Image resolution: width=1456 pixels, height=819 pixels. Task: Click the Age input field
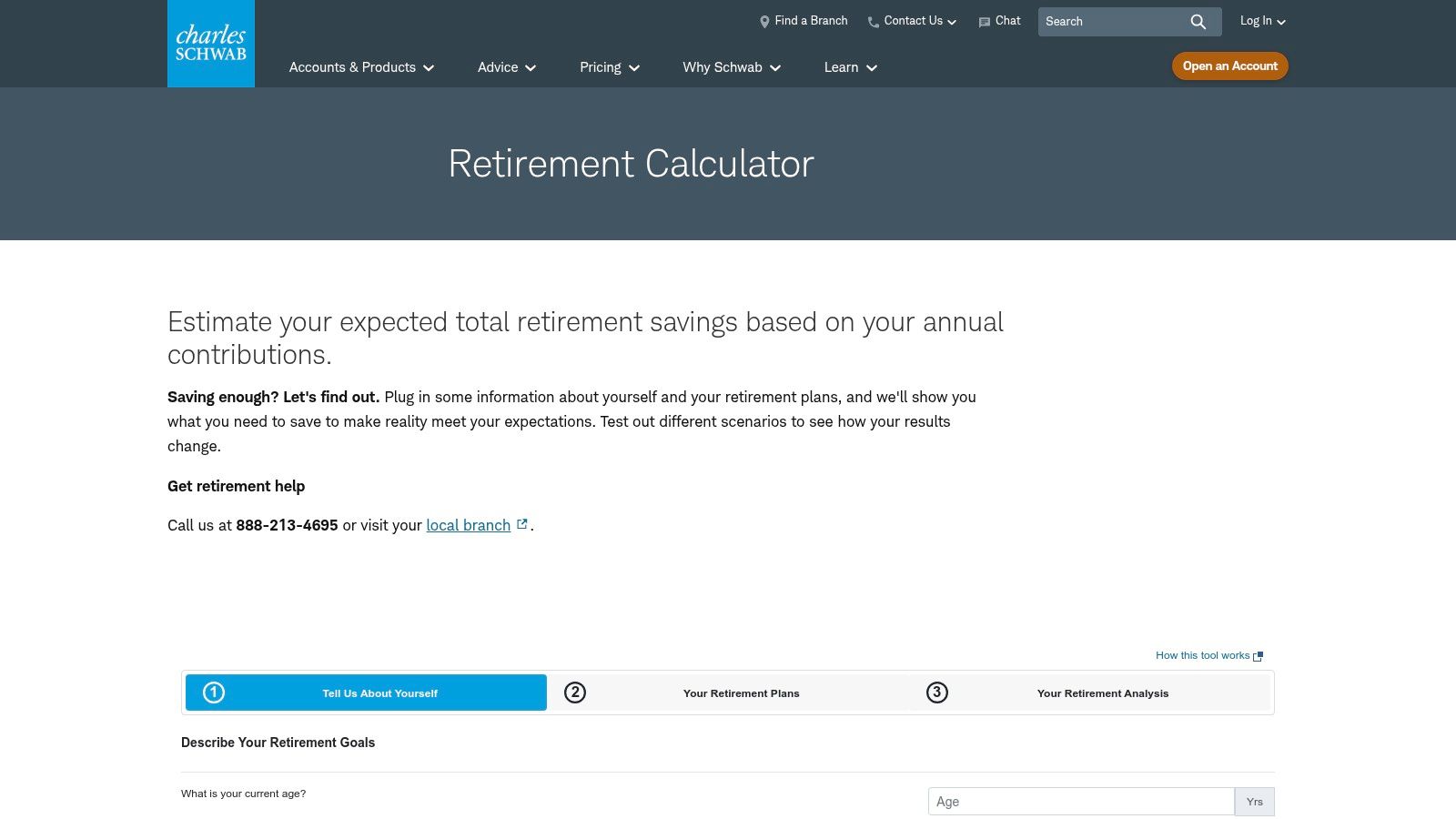click(x=1082, y=801)
